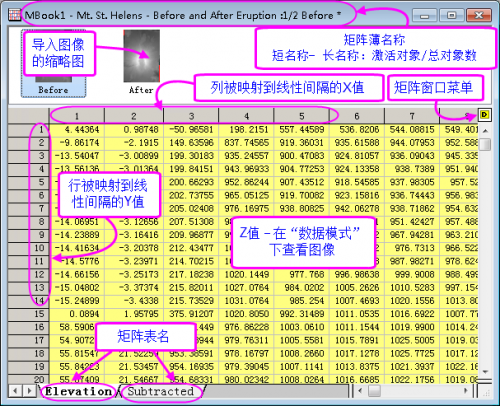Click cell with value 544.08815
Viewport: 500px width, 406px height.
[412, 130]
